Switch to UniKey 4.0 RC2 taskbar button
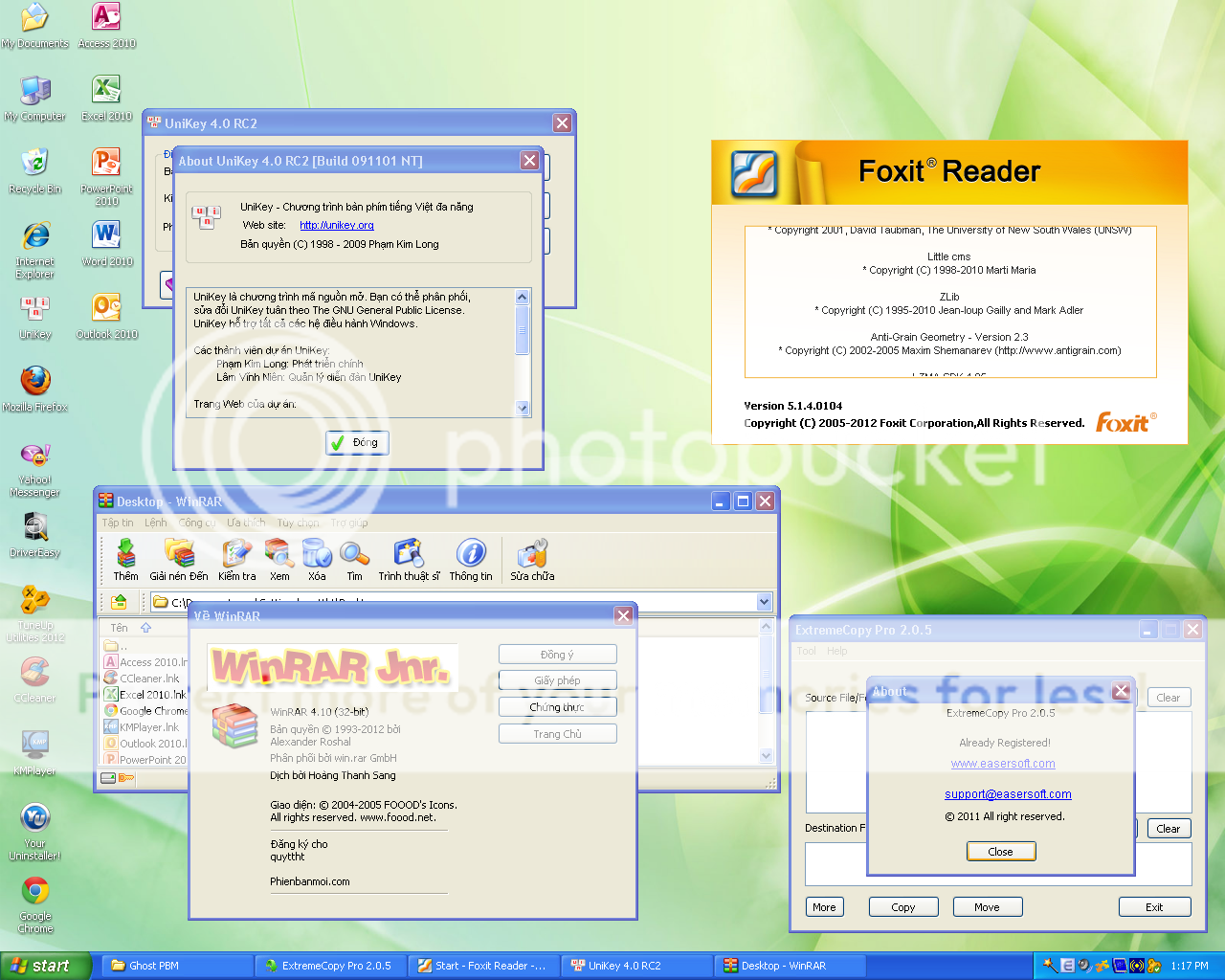Screen dimensions: 1225x980 (636, 966)
